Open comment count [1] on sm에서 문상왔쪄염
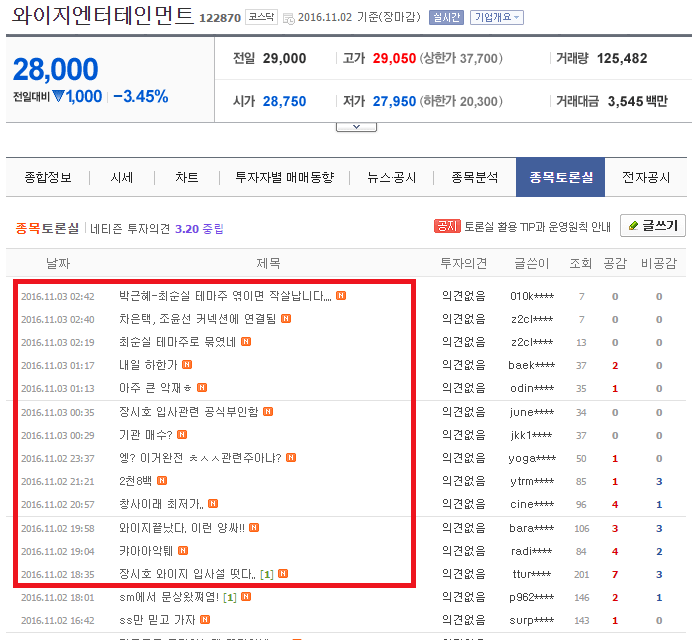Viewport: 692px width, 640px height. coord(230,598)
